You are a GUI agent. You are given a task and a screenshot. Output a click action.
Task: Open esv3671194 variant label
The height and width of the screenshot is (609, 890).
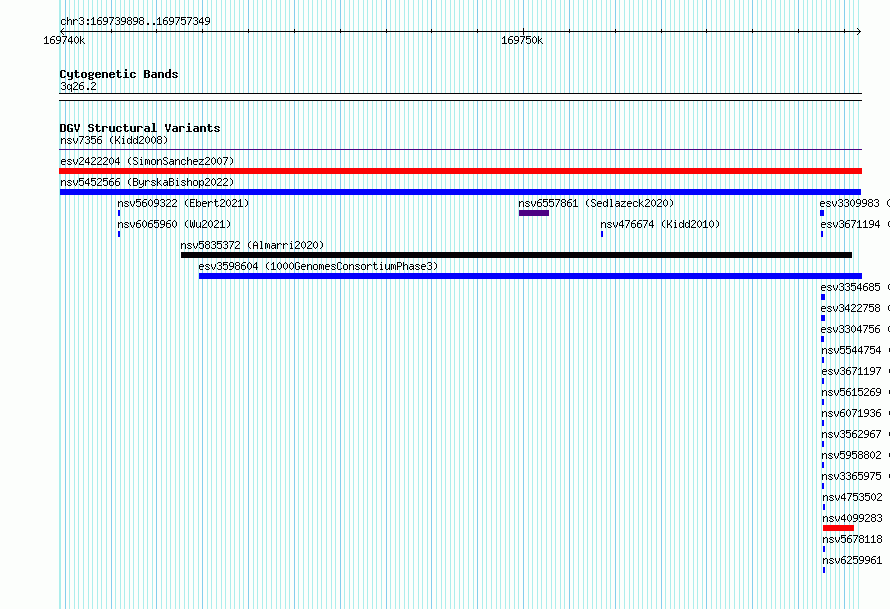[x=850, y=224]
